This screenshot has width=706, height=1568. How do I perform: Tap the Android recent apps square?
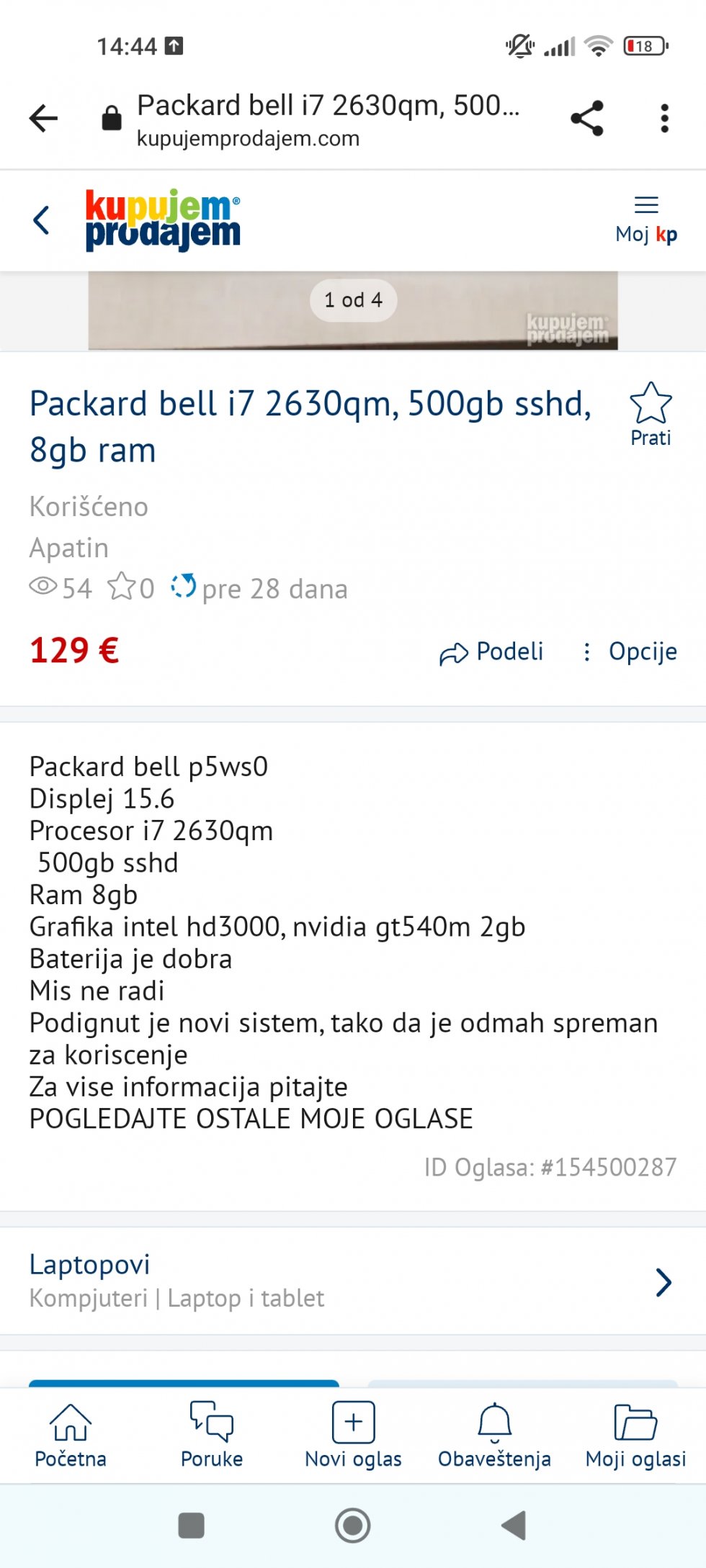tap(191, 1525)
